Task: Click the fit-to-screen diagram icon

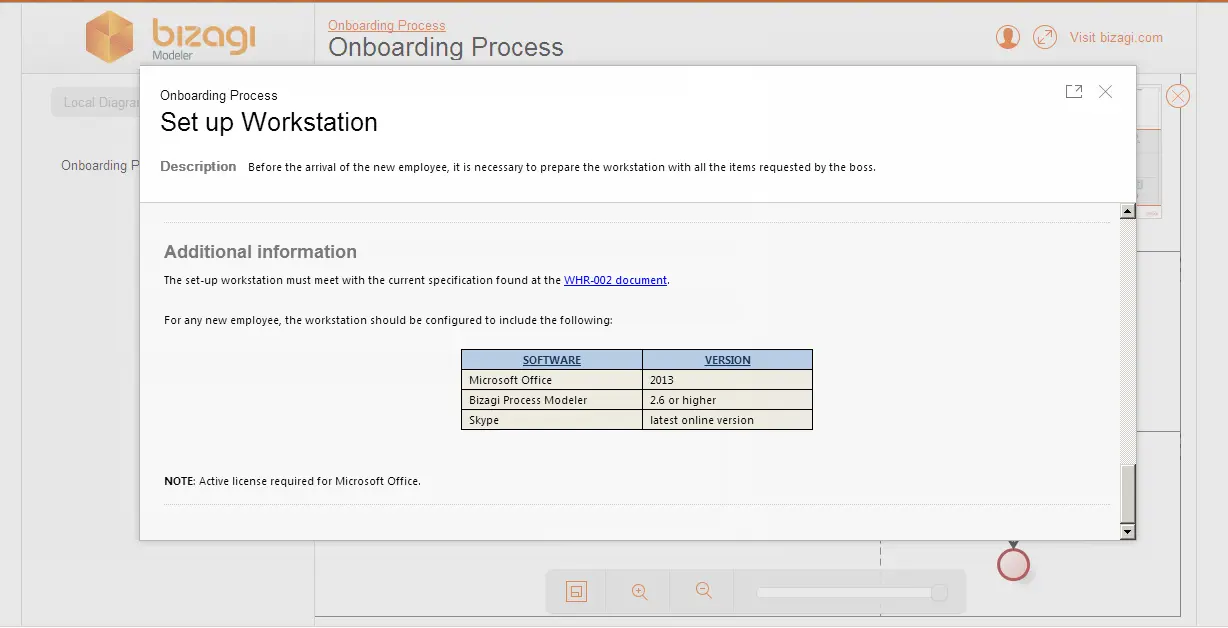Action: 576,592
